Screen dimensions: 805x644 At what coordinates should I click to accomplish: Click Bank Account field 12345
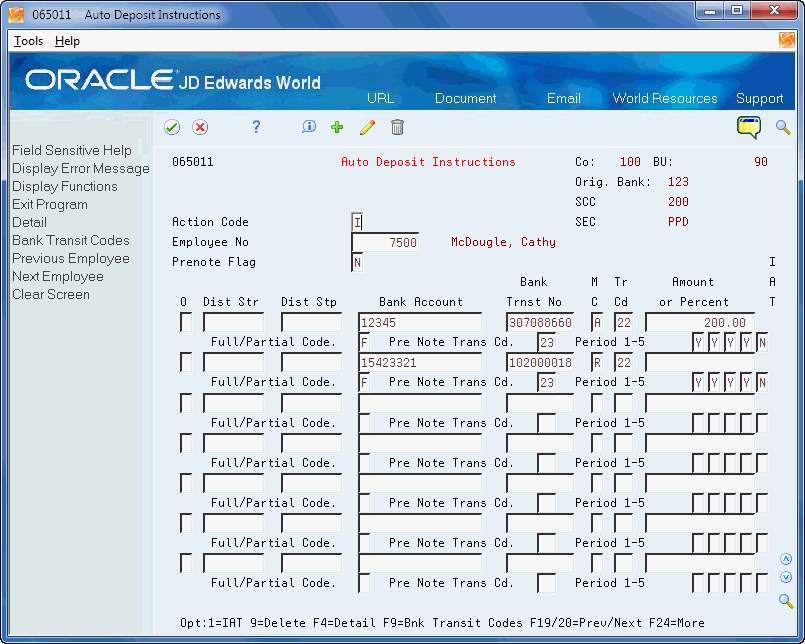[x=420, y=323]
